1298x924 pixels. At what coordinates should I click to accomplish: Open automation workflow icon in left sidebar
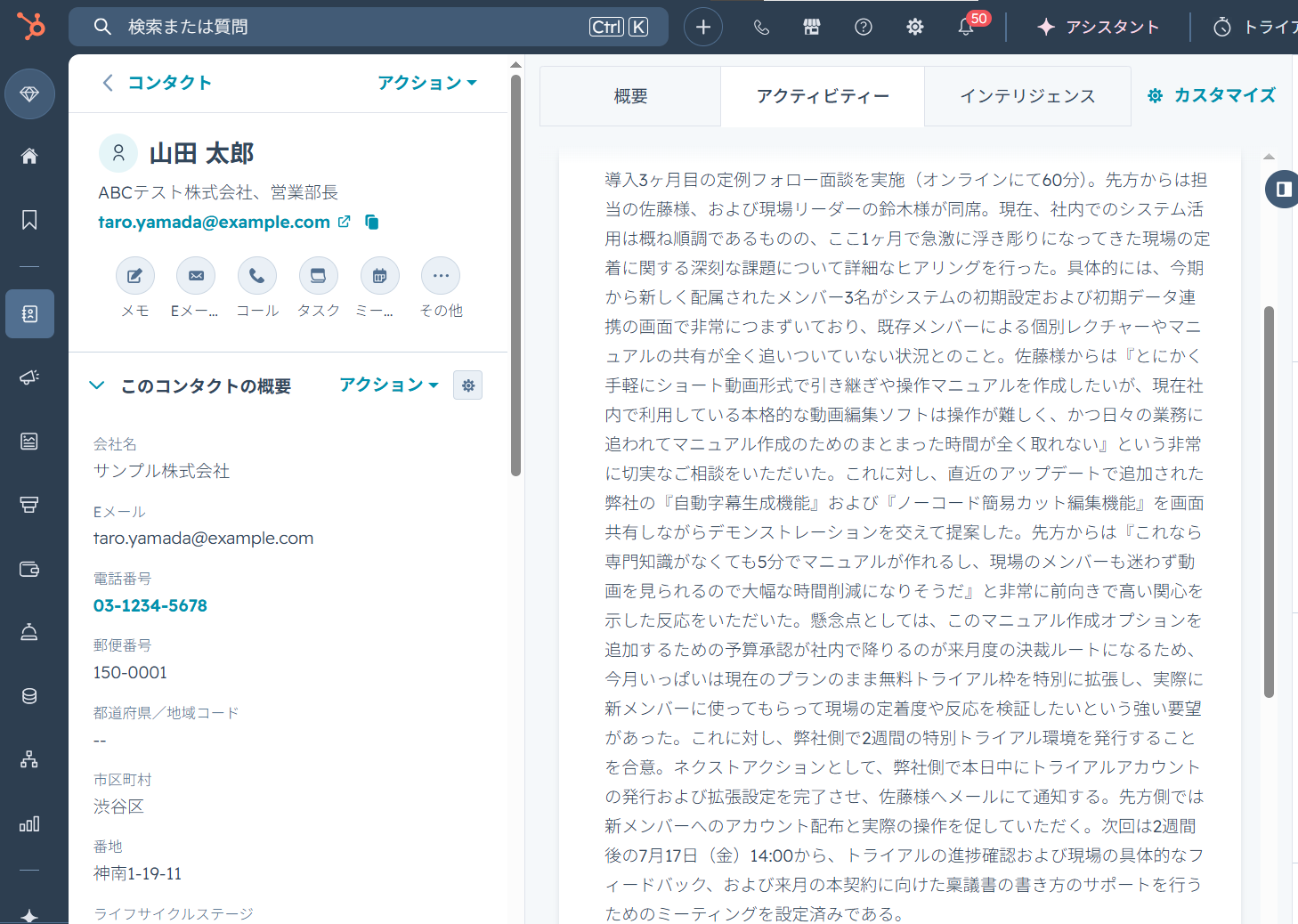[29, 759]
